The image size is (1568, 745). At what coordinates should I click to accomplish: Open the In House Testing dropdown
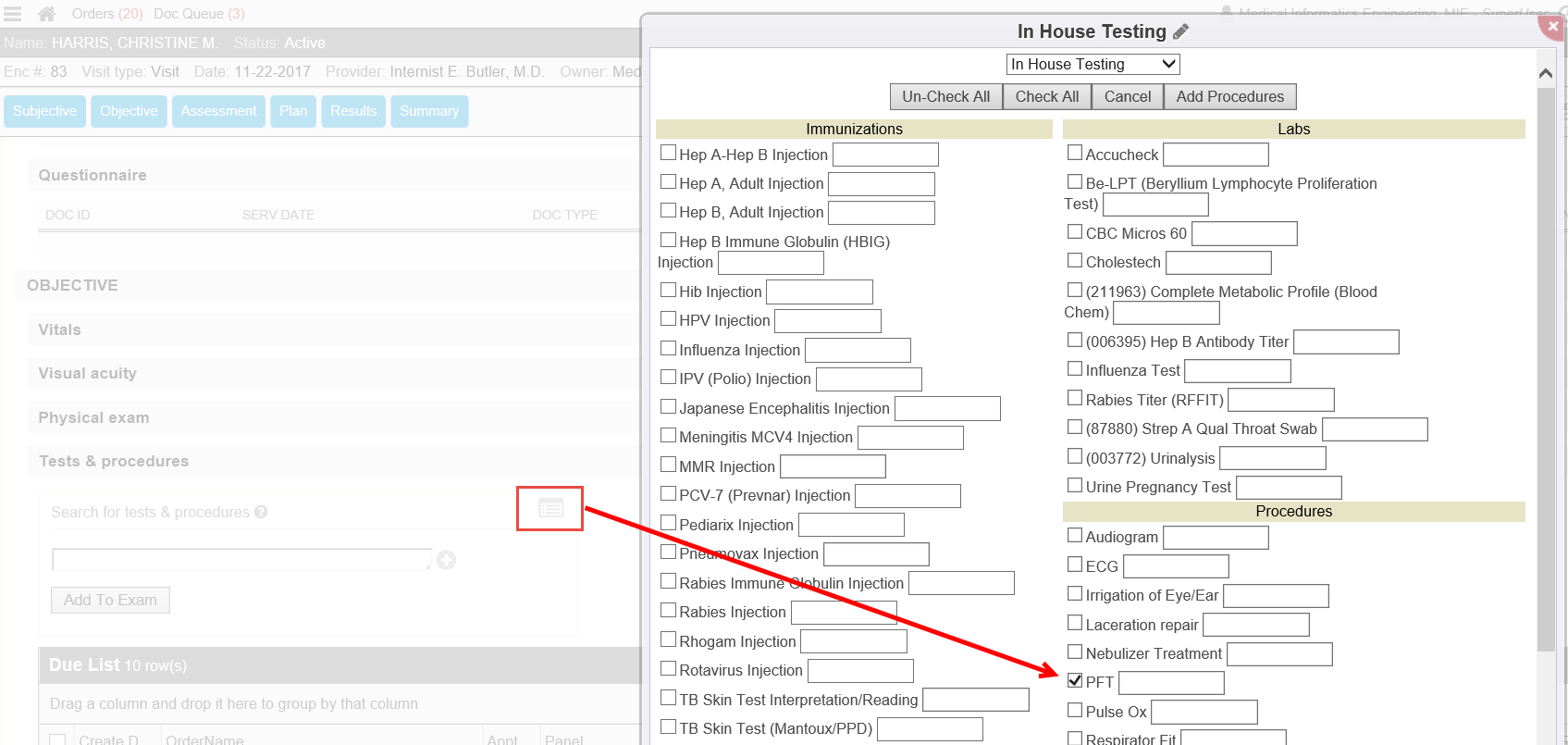pyautogui.click(x=1093, y=64)
